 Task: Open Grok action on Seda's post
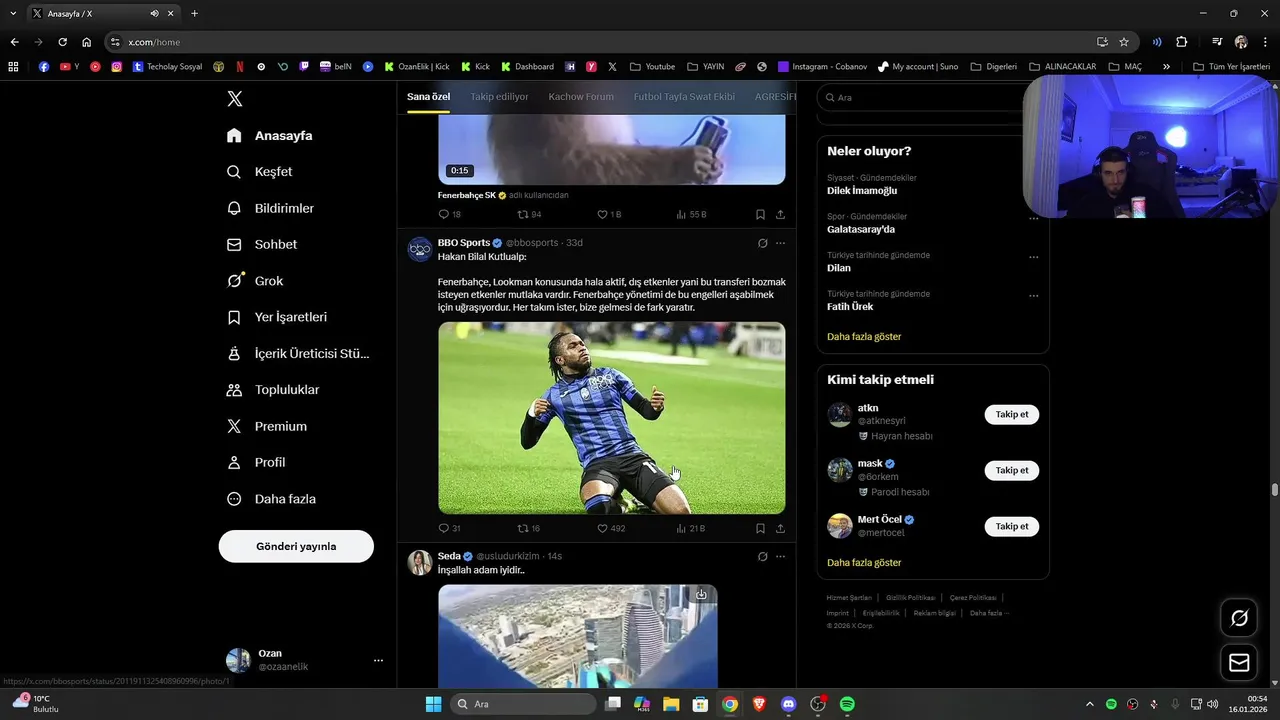coord(762,556)
